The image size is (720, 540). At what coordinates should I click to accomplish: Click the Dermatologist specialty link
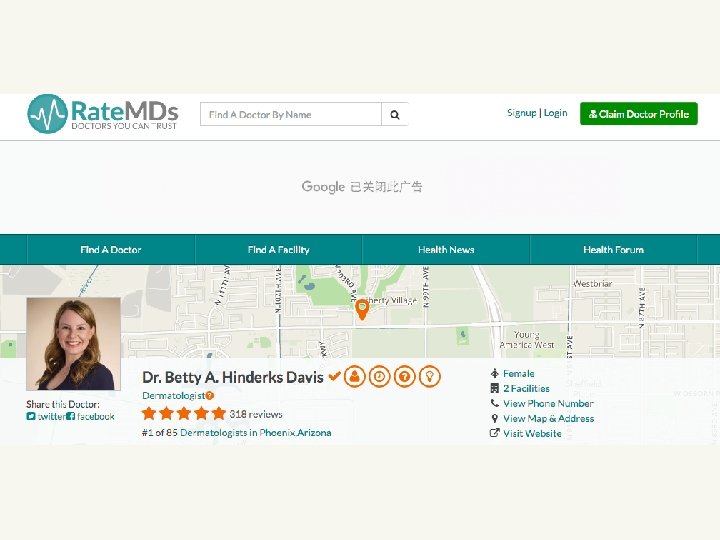[173, 395]
